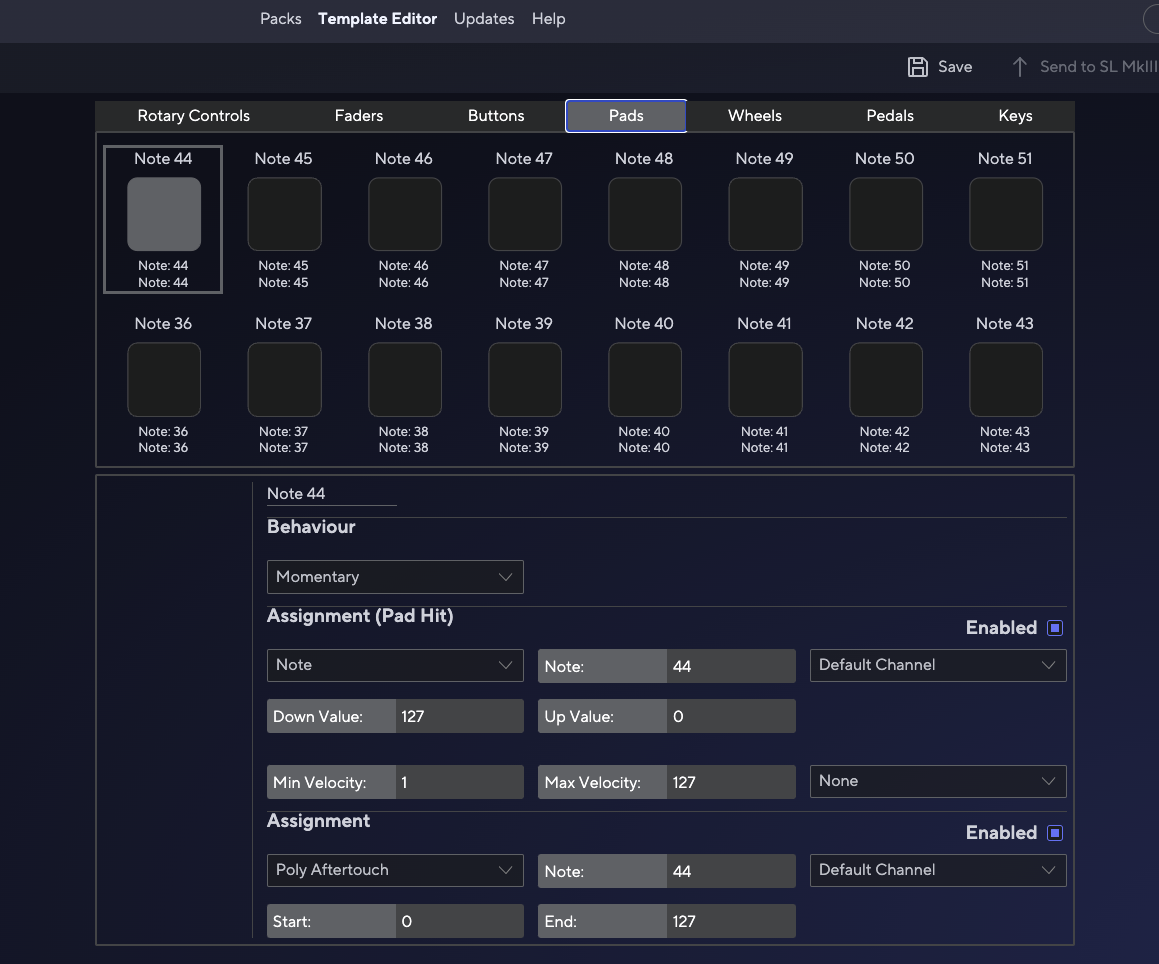
Task: Open the Updates menu
Action: (484, 19)
